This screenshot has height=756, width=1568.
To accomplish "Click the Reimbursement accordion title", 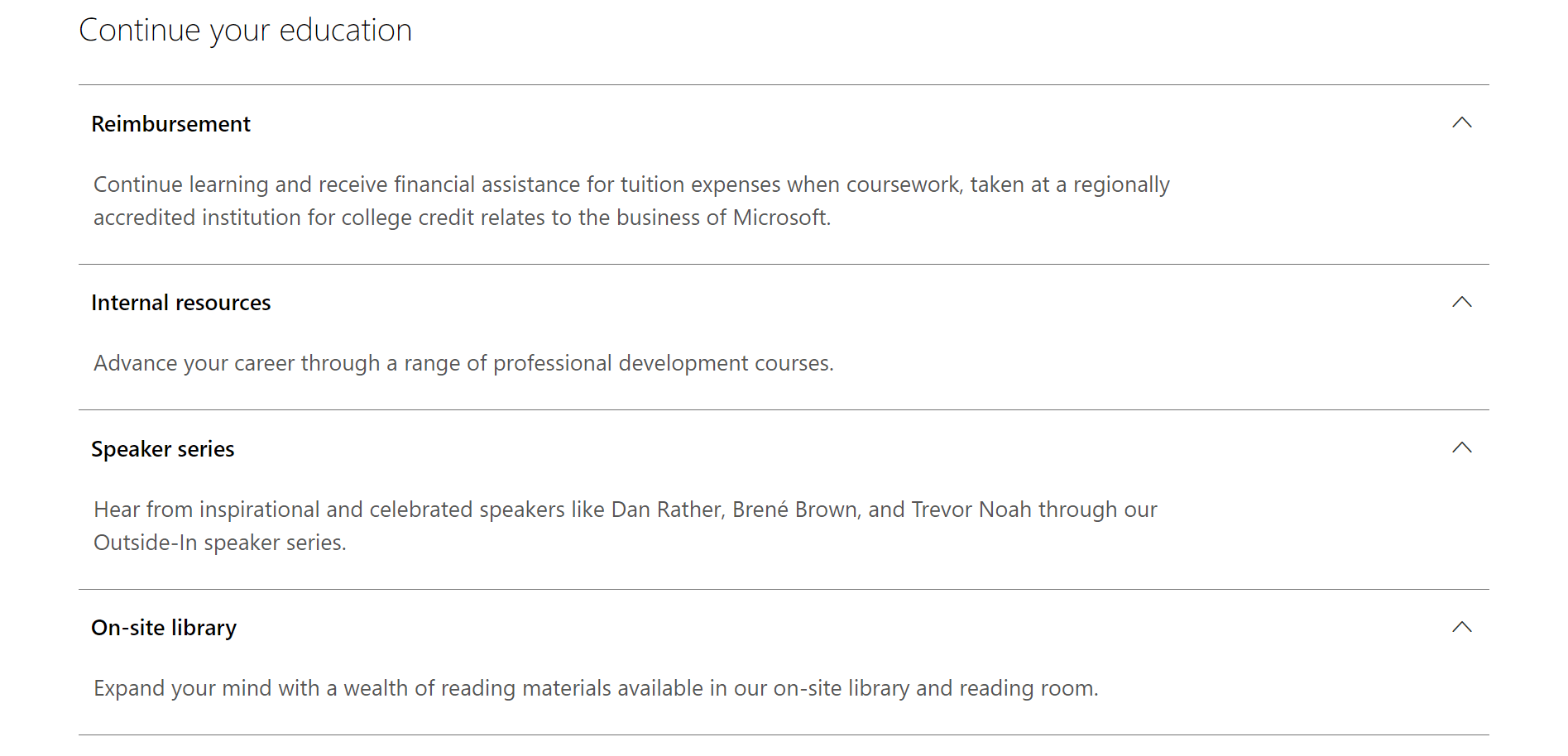I will (170, 124).
